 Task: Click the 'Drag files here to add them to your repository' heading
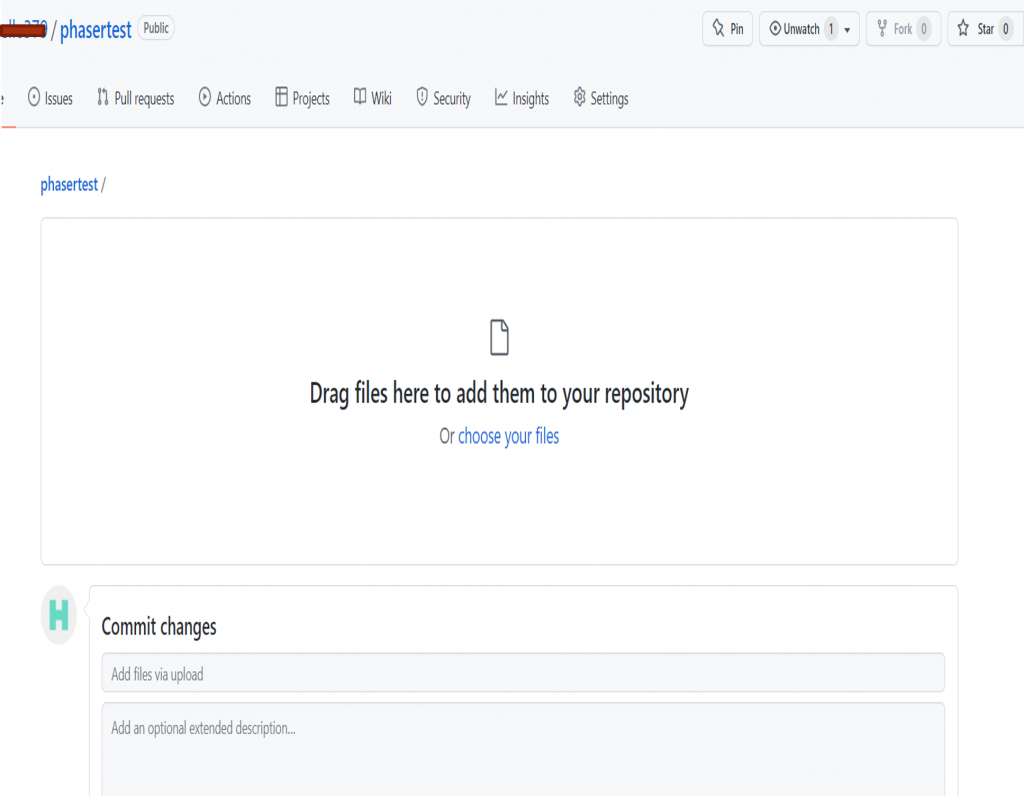[x=499, y=394]
